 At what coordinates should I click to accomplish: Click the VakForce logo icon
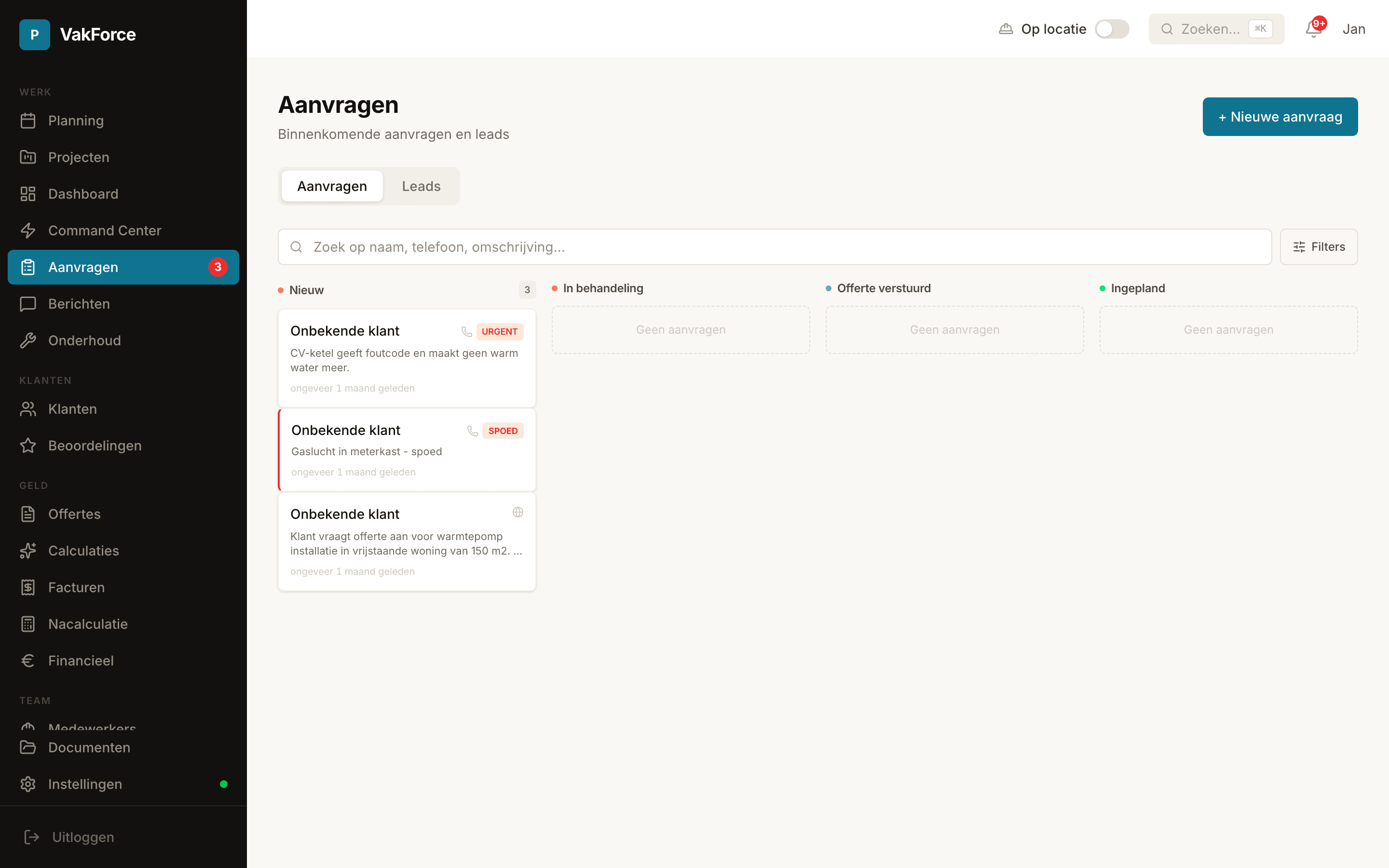coord(34,34)
